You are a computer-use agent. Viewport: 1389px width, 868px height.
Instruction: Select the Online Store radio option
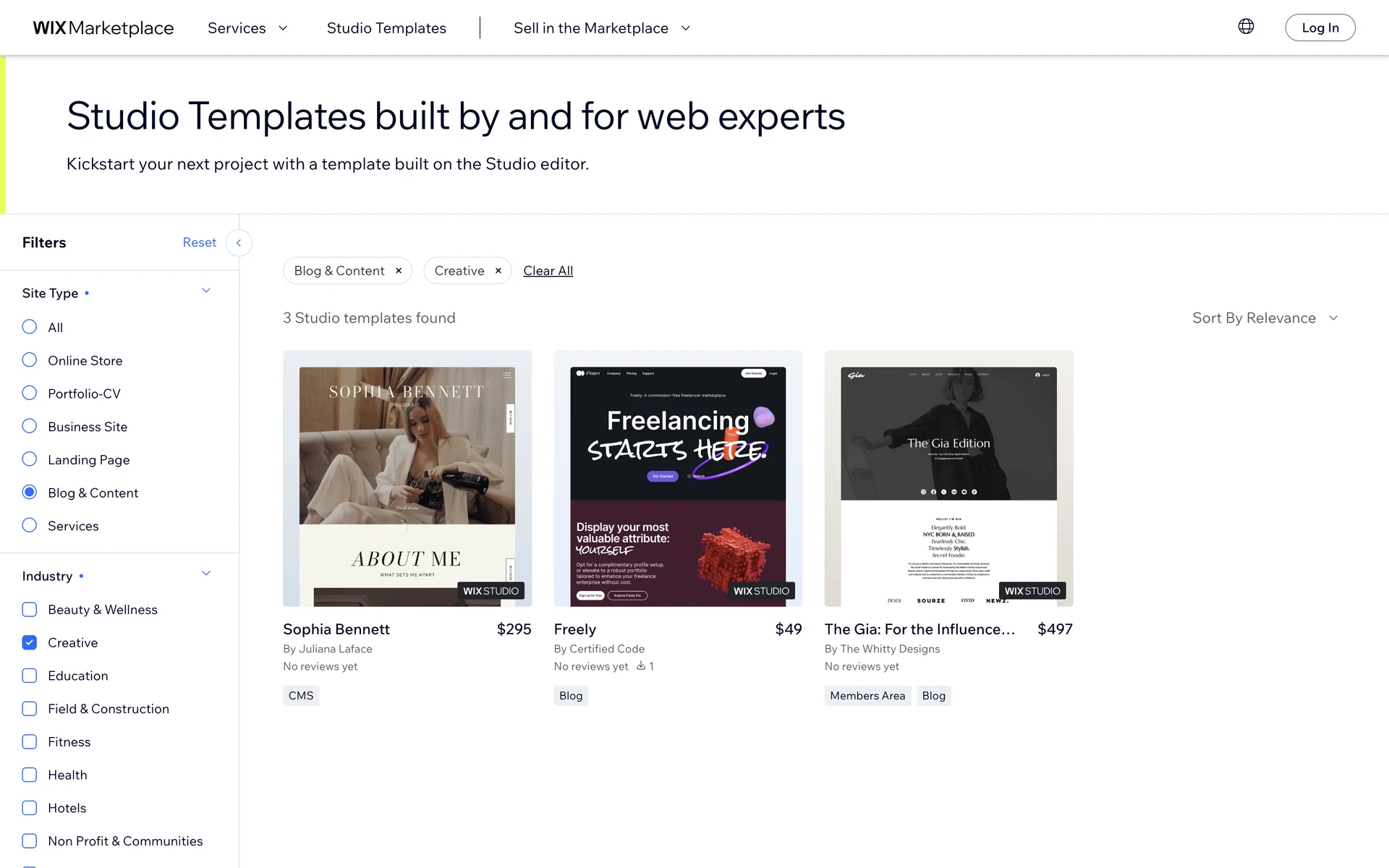point(30,360)
